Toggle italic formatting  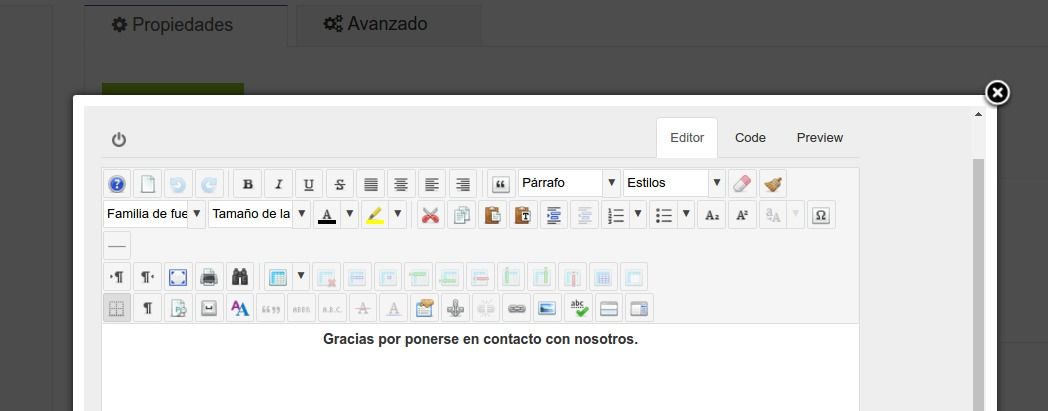(x=278, y=184)
